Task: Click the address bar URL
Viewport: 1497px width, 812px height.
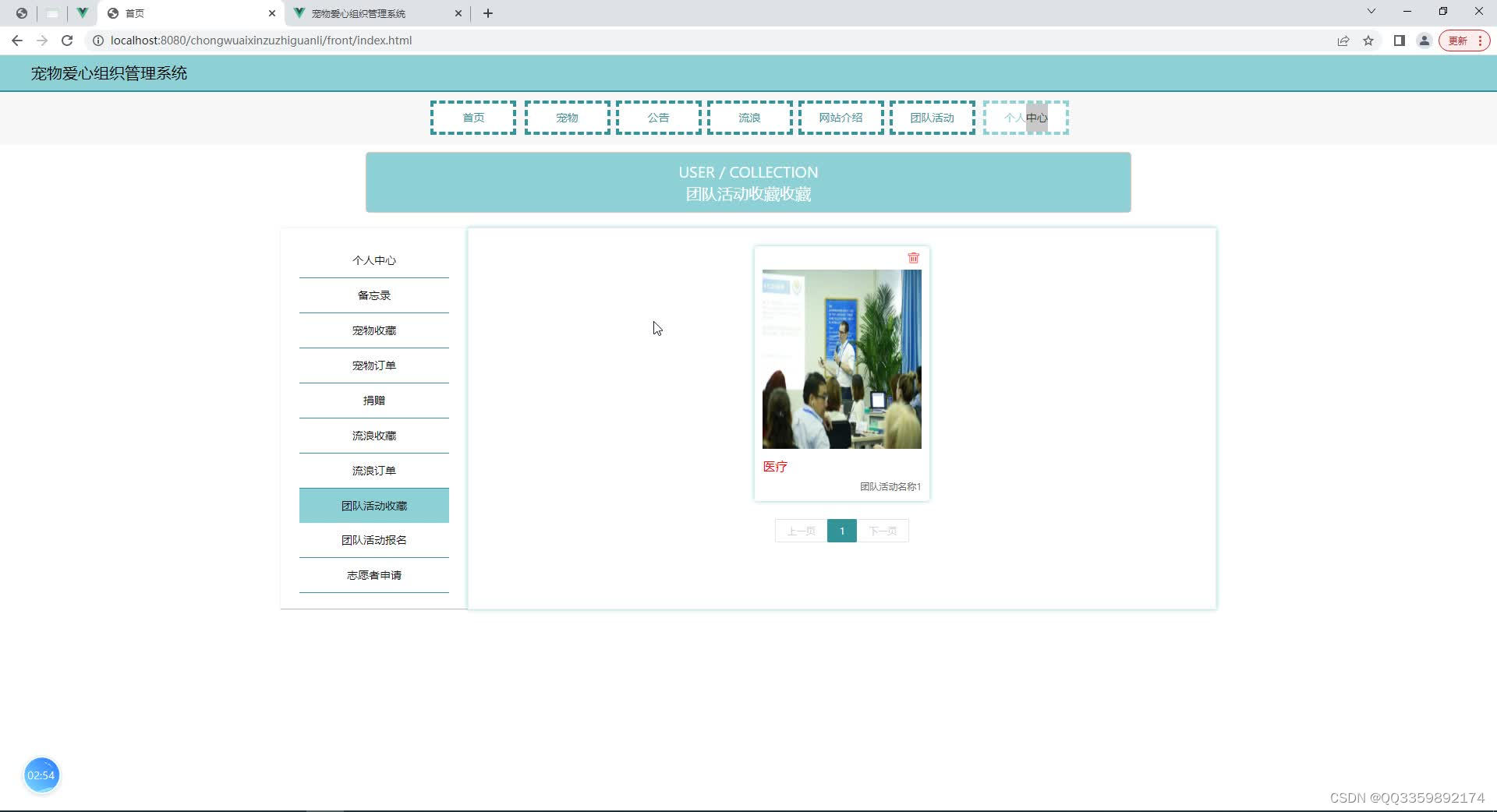Action: [261, 41]
